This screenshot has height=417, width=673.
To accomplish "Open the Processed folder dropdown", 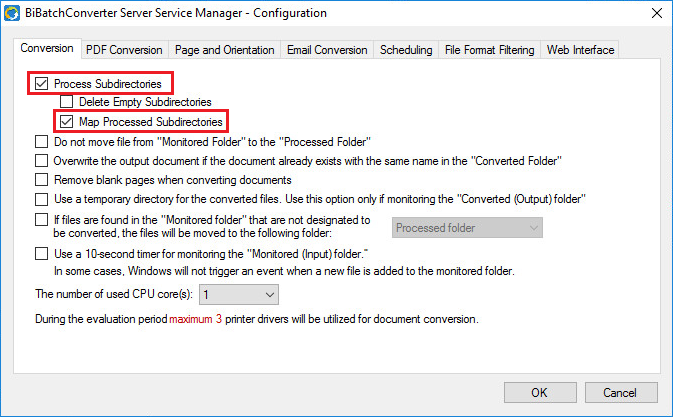I will coord(467,228).
